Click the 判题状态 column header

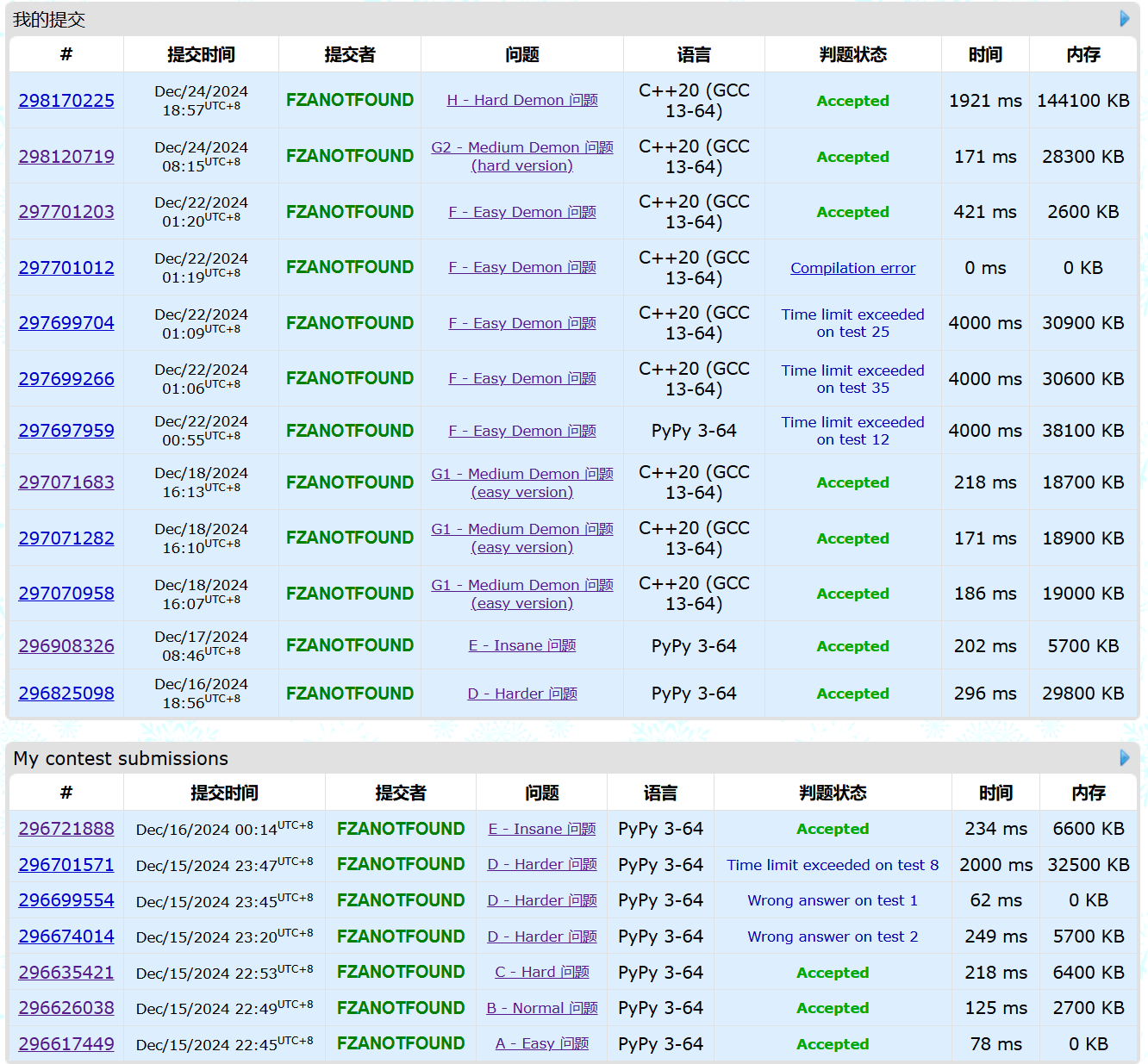tap(852, 54)
